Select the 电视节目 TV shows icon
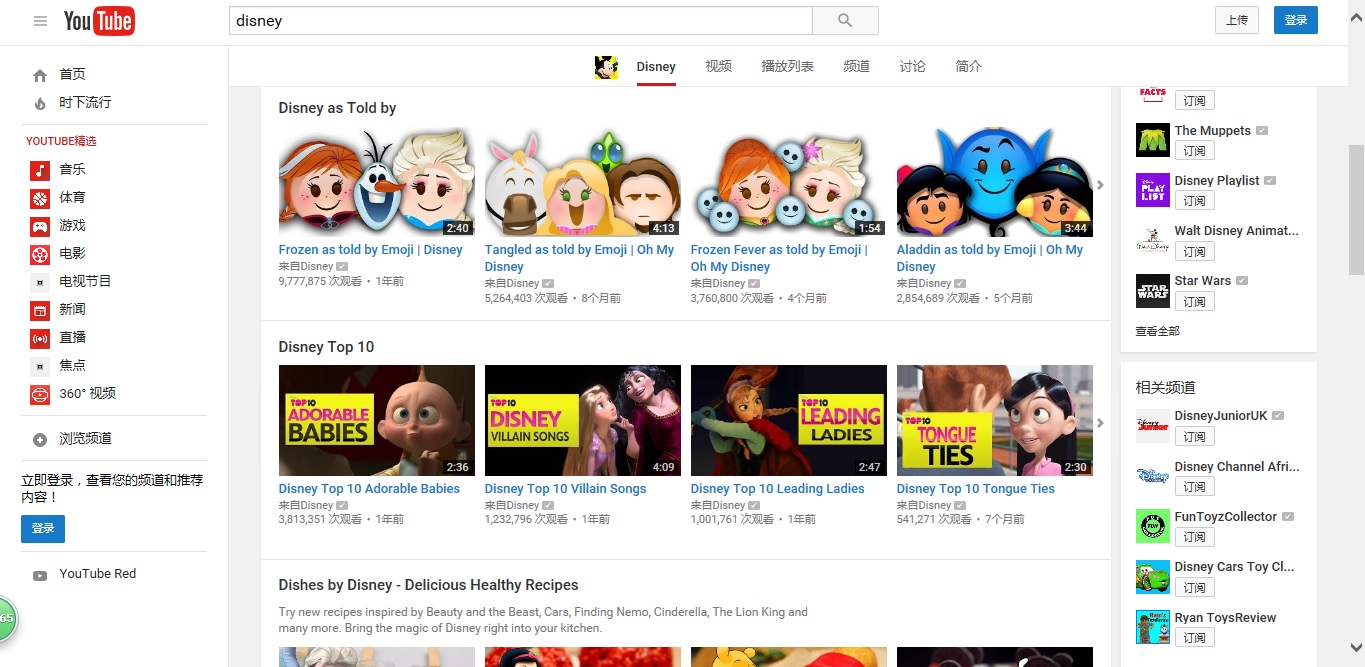The image size is (1365, 667). 40,282
